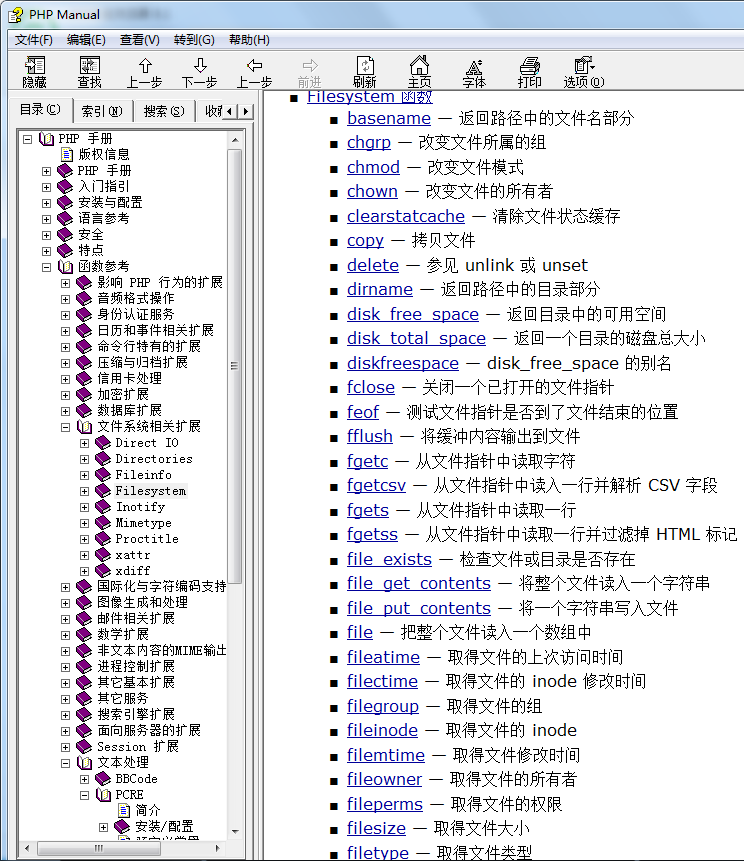Screen dimensions: 744x861
Task: Expand the Inotify tree node
Action: click(x=84, y=507)
